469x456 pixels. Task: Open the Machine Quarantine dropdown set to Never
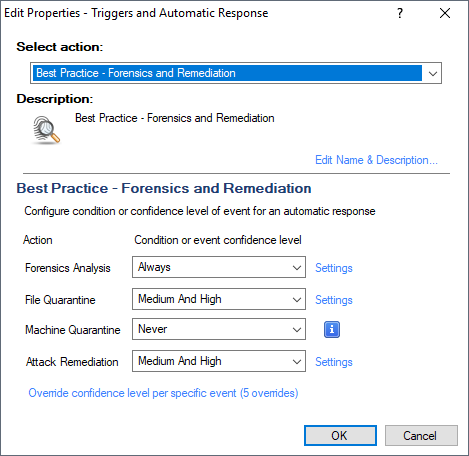point(219,329)
